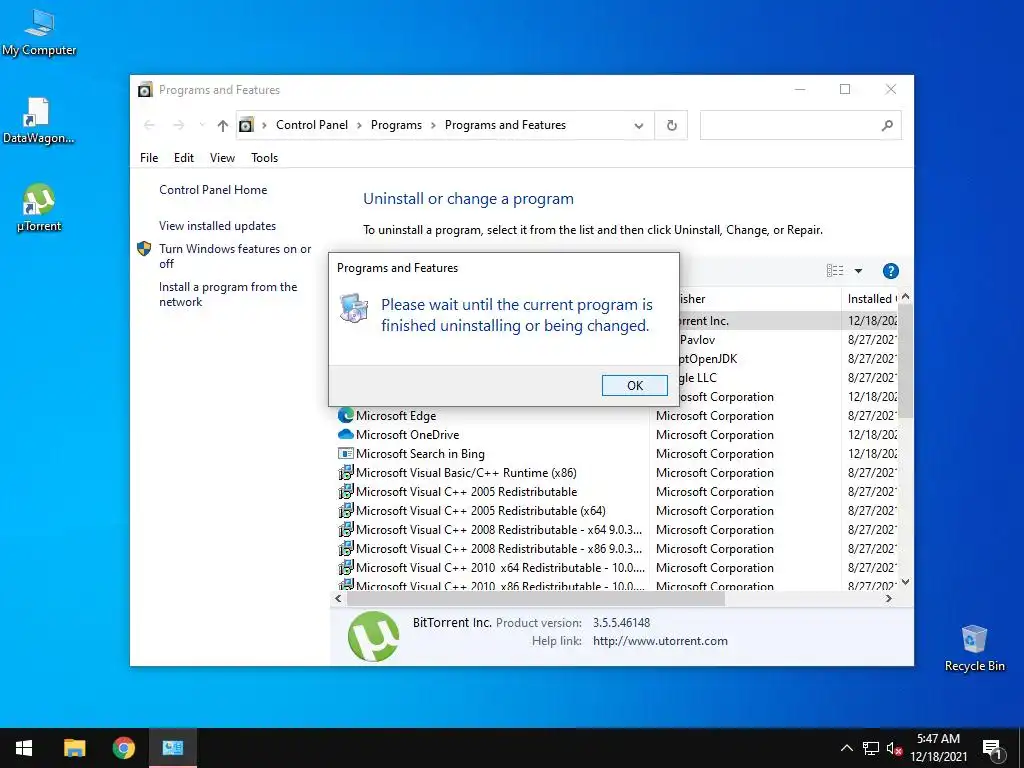Click the magnifier icon in search box
This screenshot has height=768, width=1024.
[x=887, y=125]
